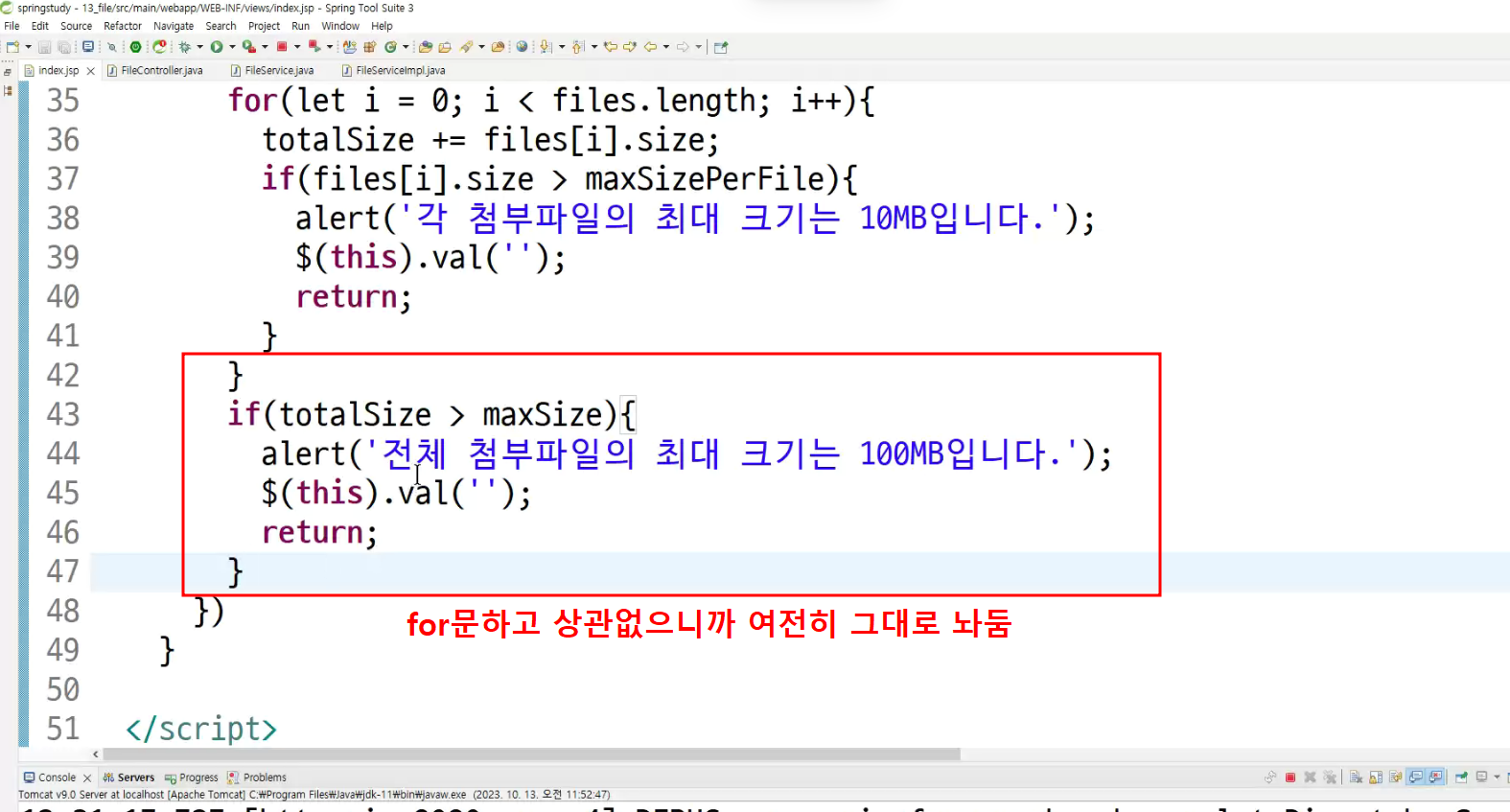This screenshot has height=812, width=1510.
Task: Click 'totalSize += files[i].size;' on line 36
Action: tap(491, 140)
